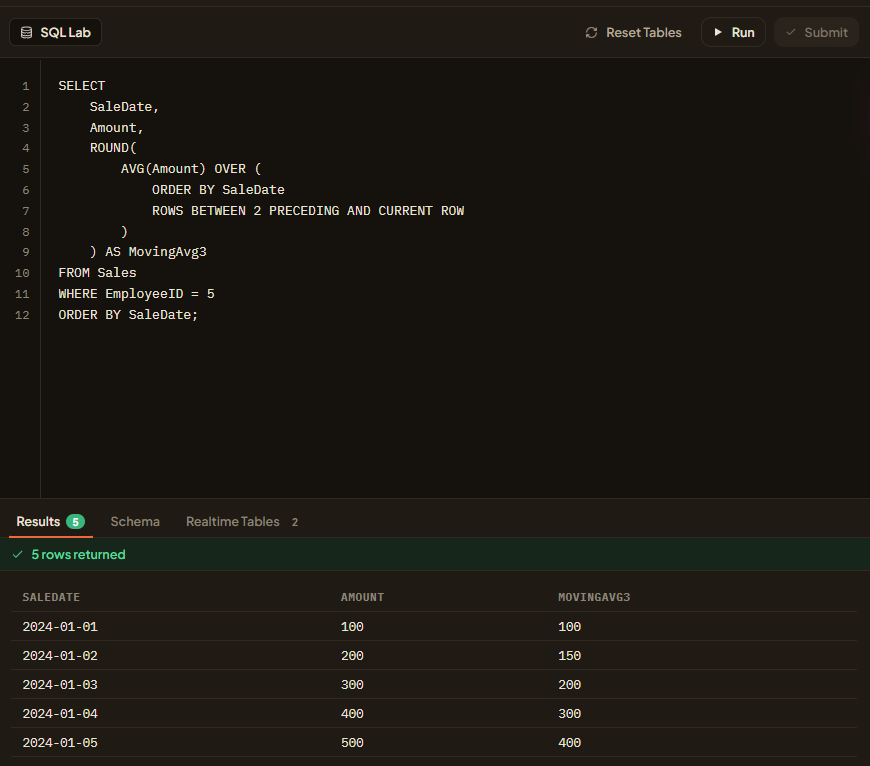Click the amount value 500
The width and height of the screenshot is (870, 766).
pyautogui.click(x=352, y=743)
